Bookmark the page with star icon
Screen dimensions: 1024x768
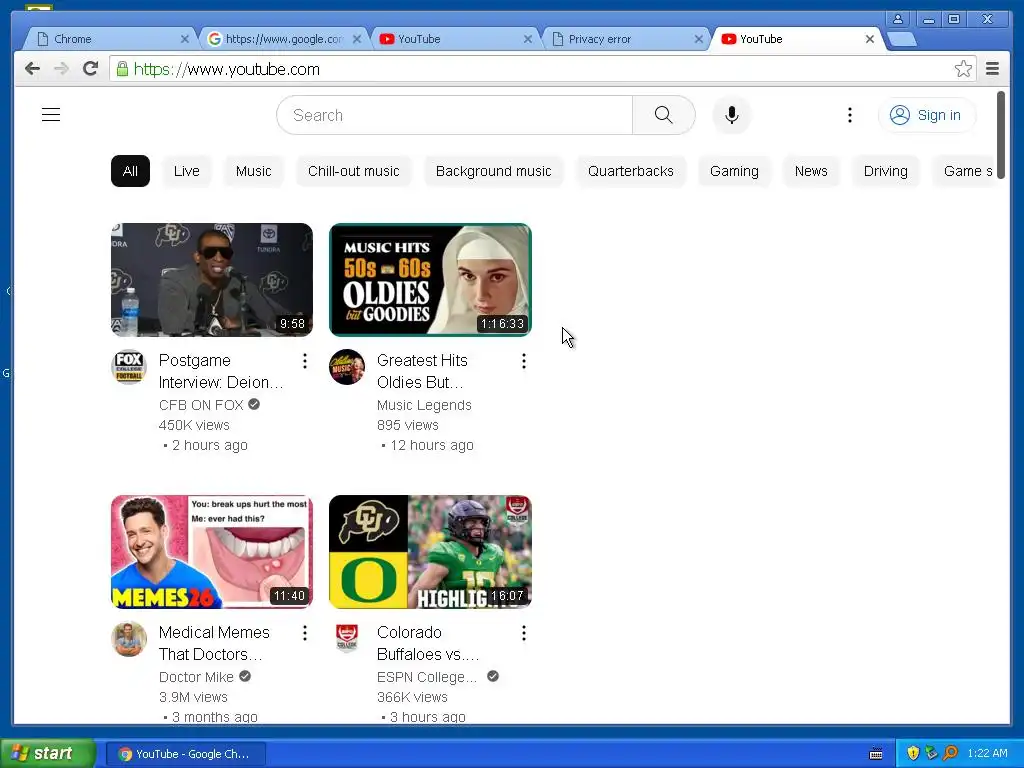tap(963, 69)
